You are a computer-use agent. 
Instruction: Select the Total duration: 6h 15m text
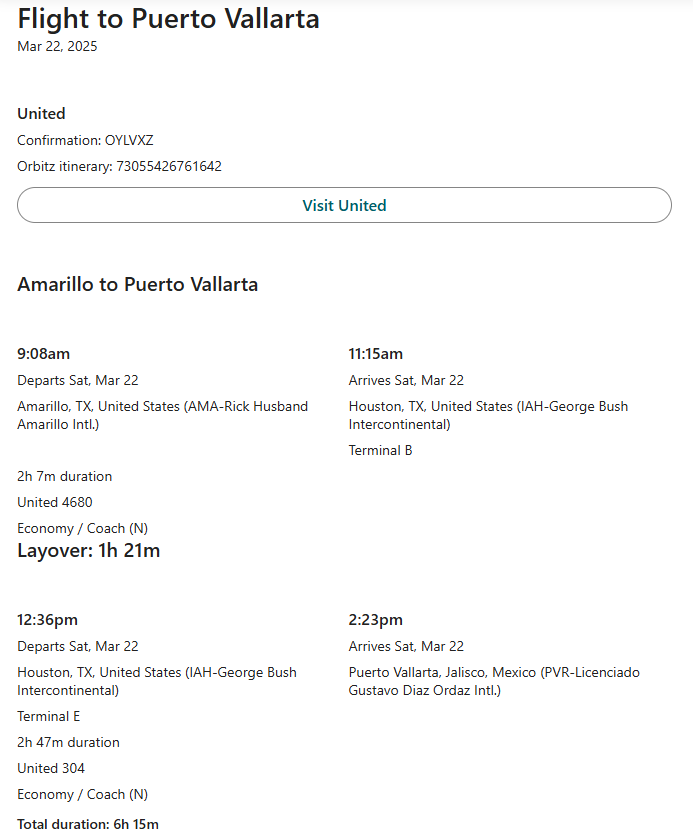point(87,824)
